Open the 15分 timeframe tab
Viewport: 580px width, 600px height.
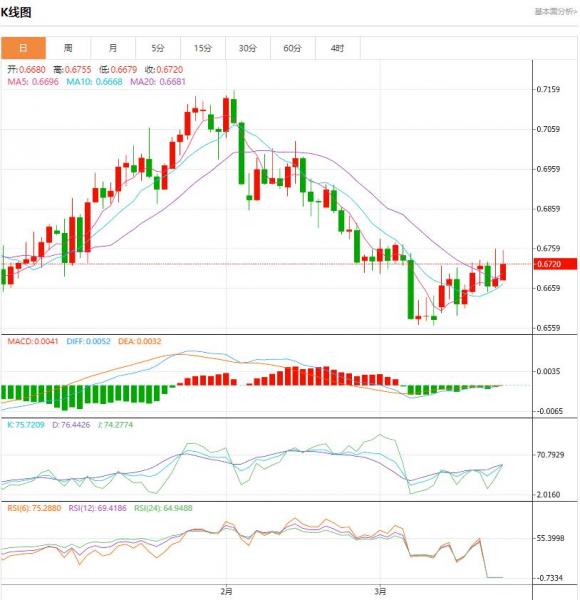(203, 48)
